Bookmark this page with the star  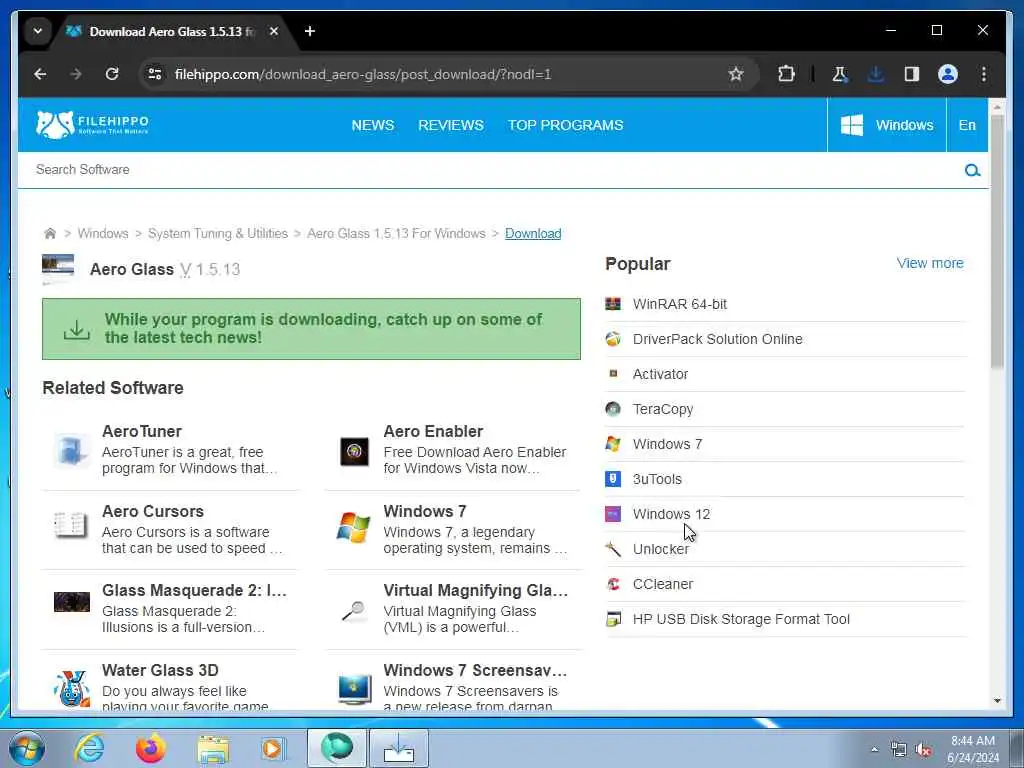(736, 74)
